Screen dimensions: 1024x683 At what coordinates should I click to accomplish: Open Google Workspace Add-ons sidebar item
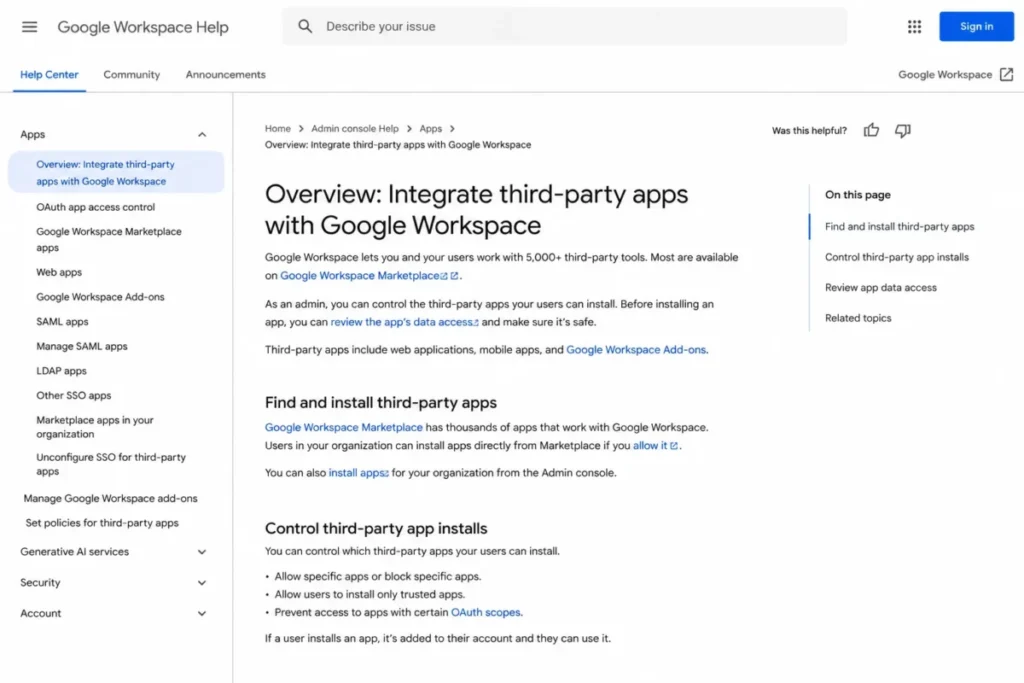100,297
